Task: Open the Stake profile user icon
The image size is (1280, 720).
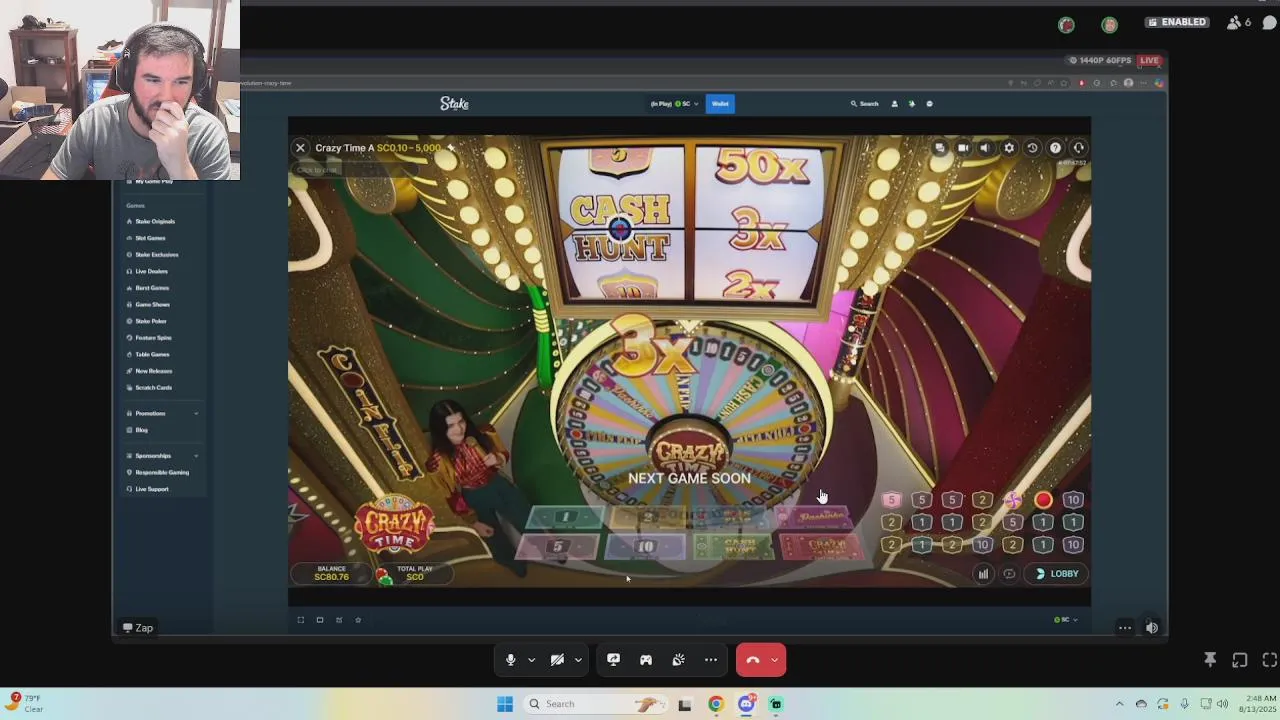Action: tap(894, 104)
